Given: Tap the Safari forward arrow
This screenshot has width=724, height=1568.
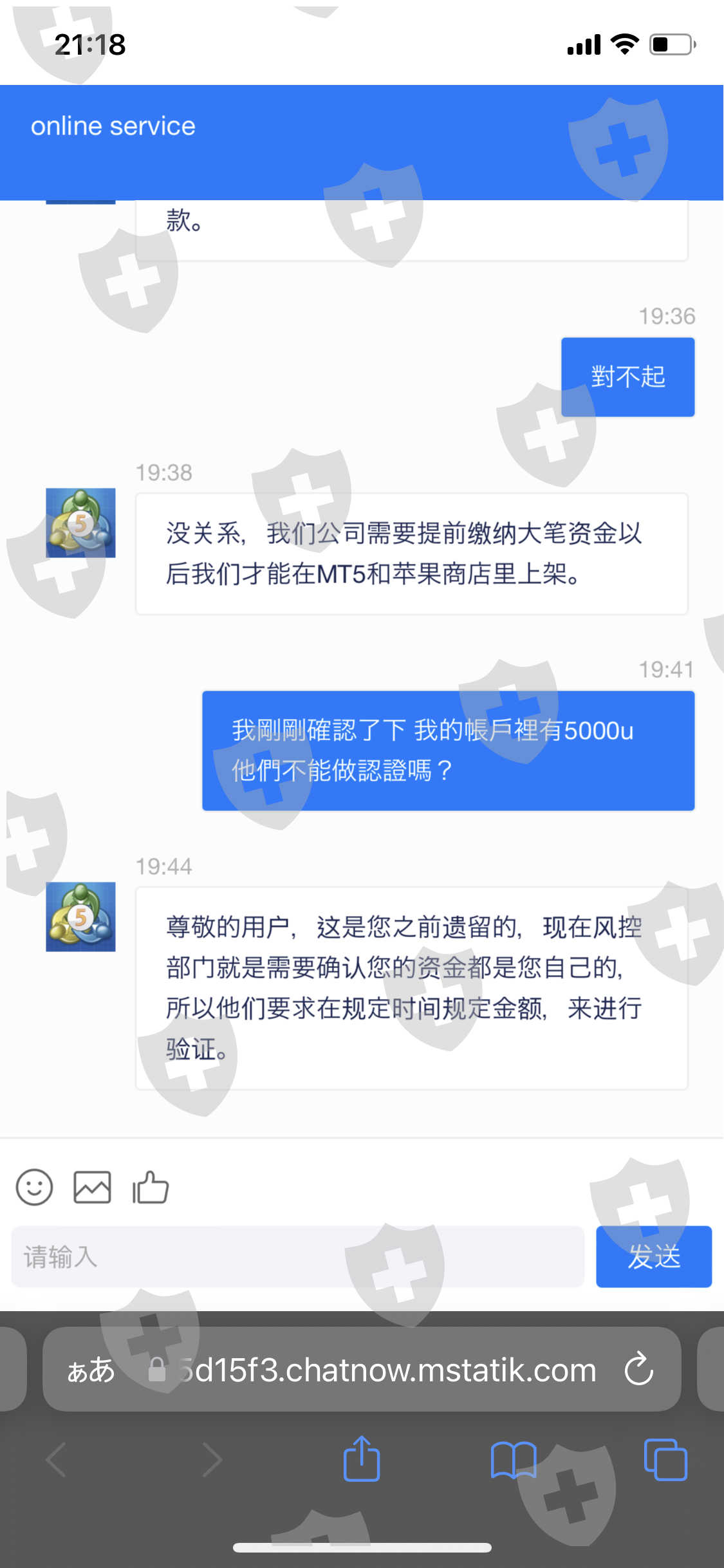Looking at the screenshot, I should tap(212, 1460).
